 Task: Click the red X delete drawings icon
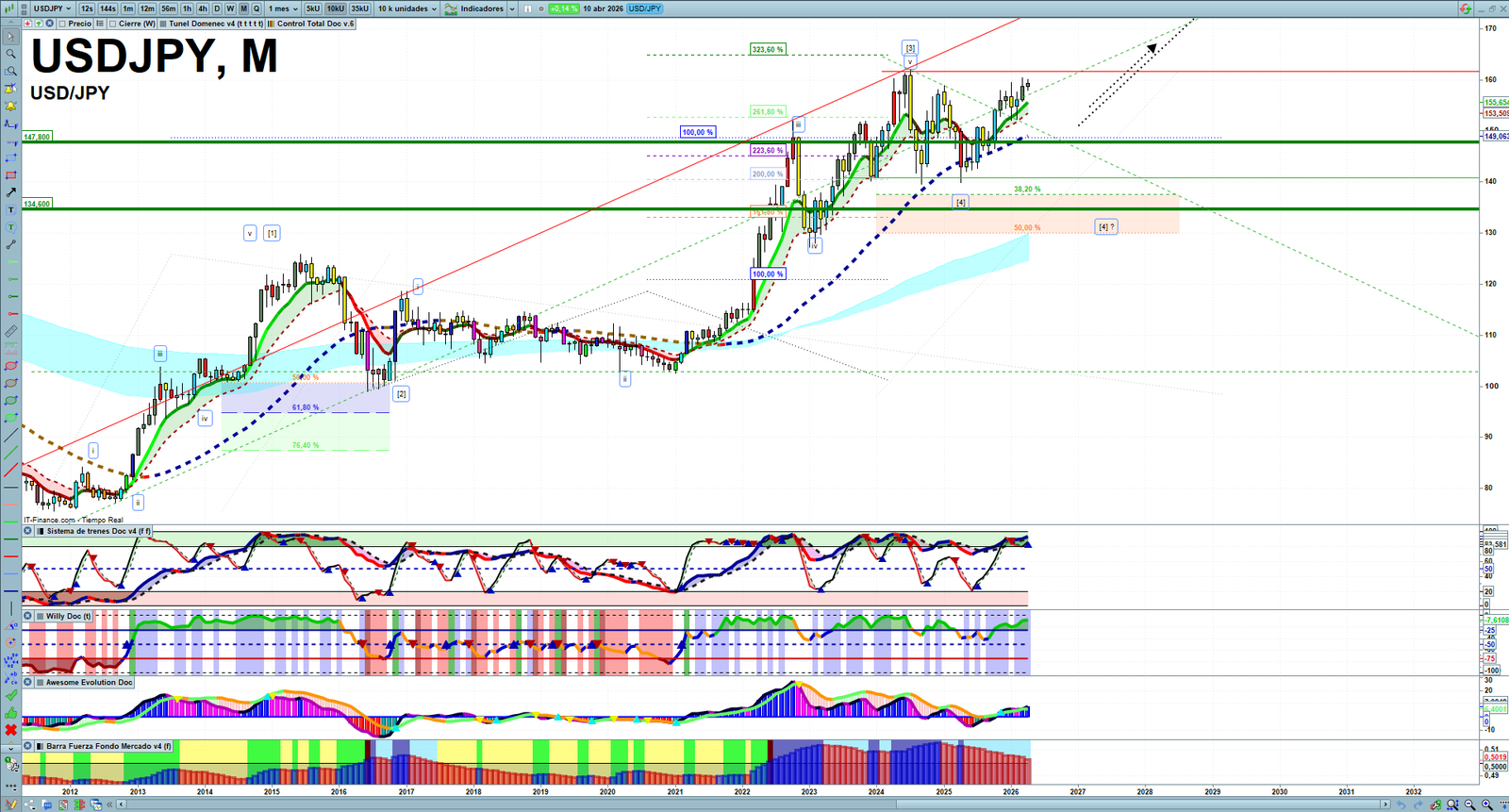click(x=11, y=730)
